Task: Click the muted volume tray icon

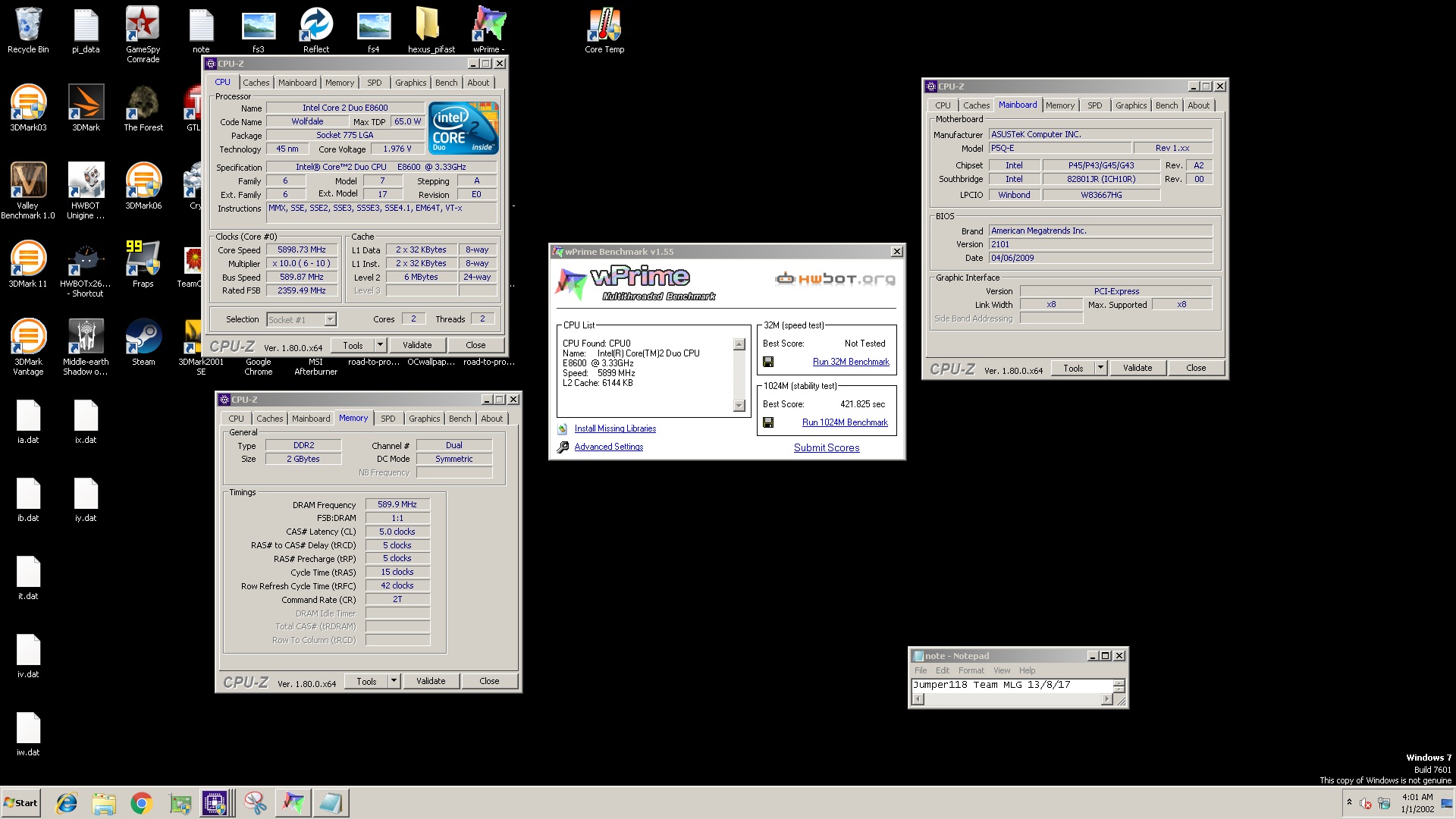Action: (1365, 803)
